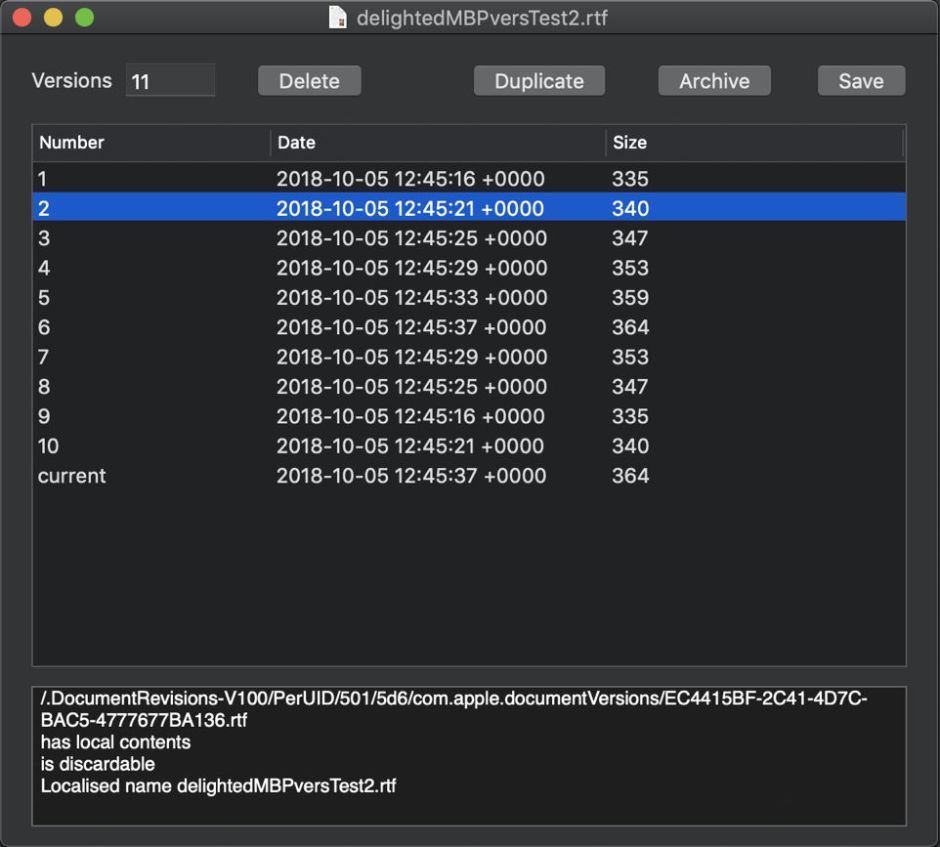Sort by the Number column header

(x=150, y=142)
